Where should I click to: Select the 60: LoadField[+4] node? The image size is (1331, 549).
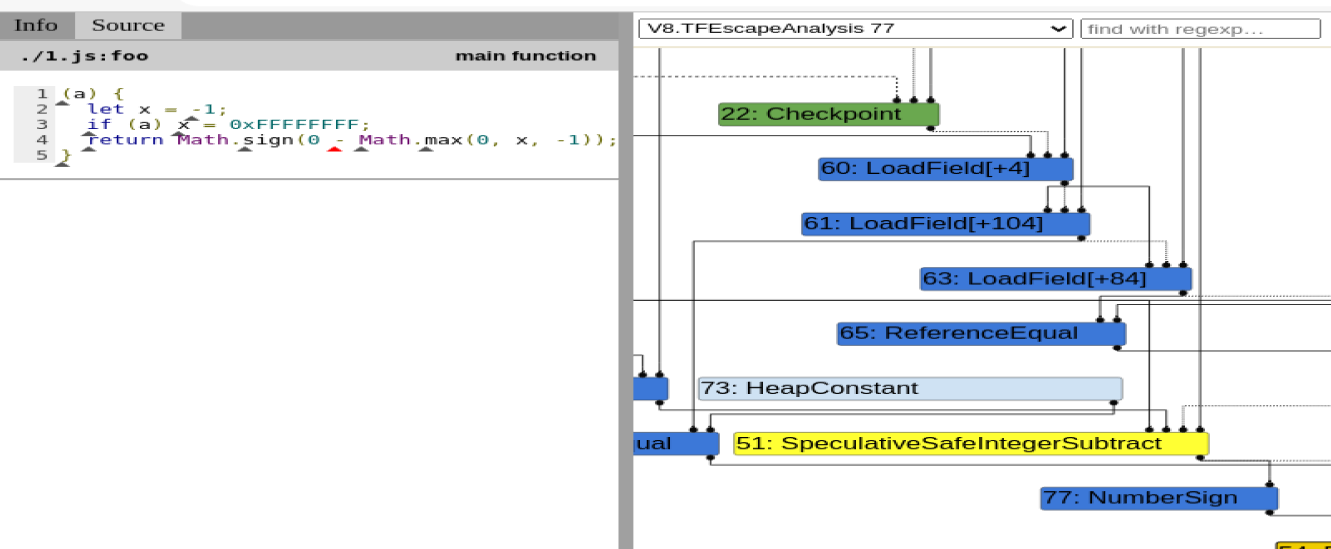click(x=944, y=169)
